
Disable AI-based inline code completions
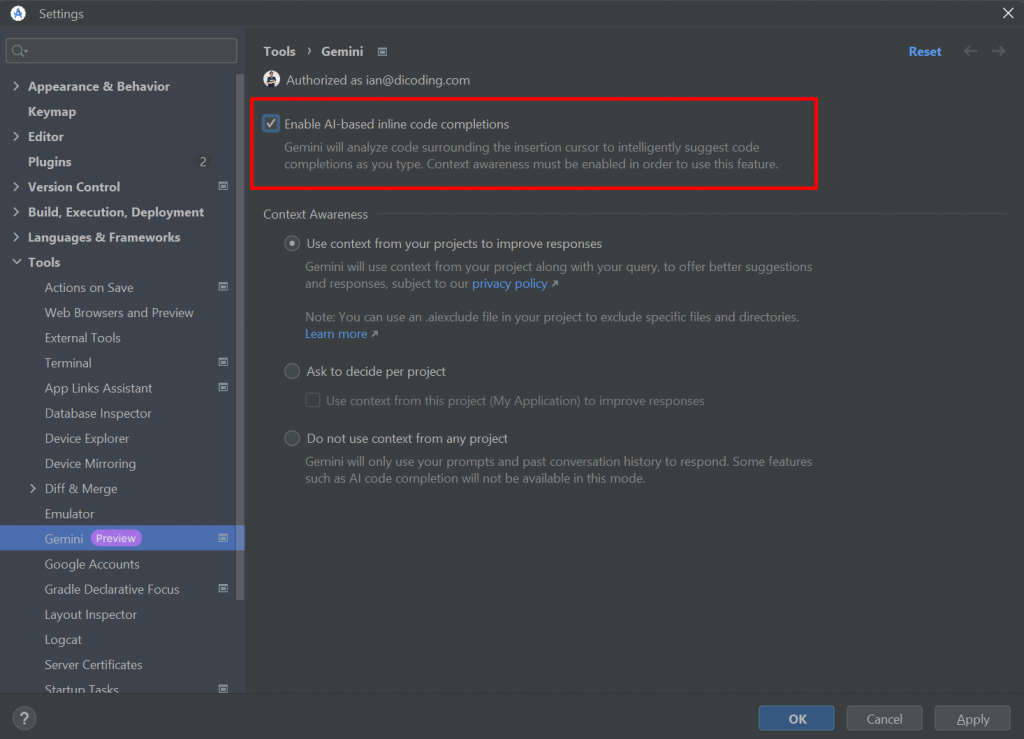(x=270, y=123)
